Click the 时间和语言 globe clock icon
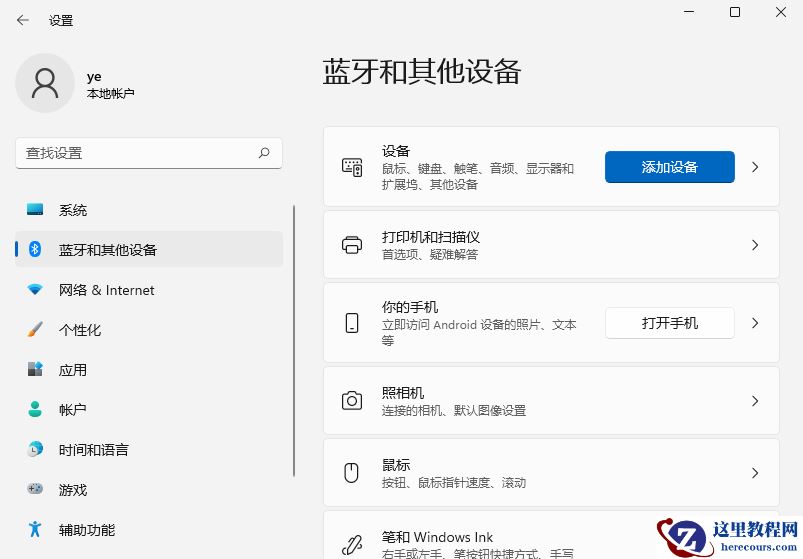The image size is (803, 559). coord(35,449)
